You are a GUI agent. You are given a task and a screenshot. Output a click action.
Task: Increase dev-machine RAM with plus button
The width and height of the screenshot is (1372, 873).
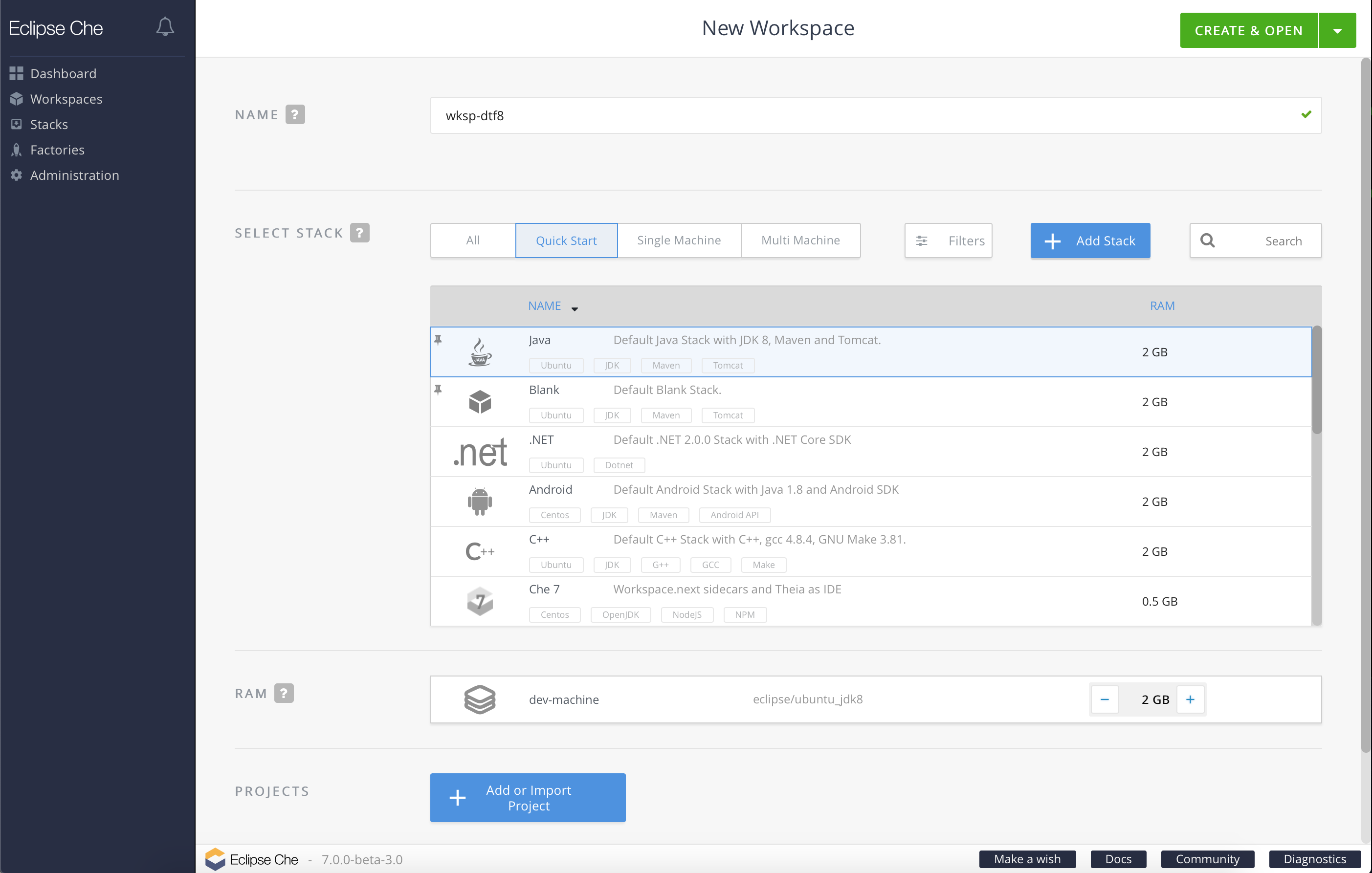(1190, 699)
